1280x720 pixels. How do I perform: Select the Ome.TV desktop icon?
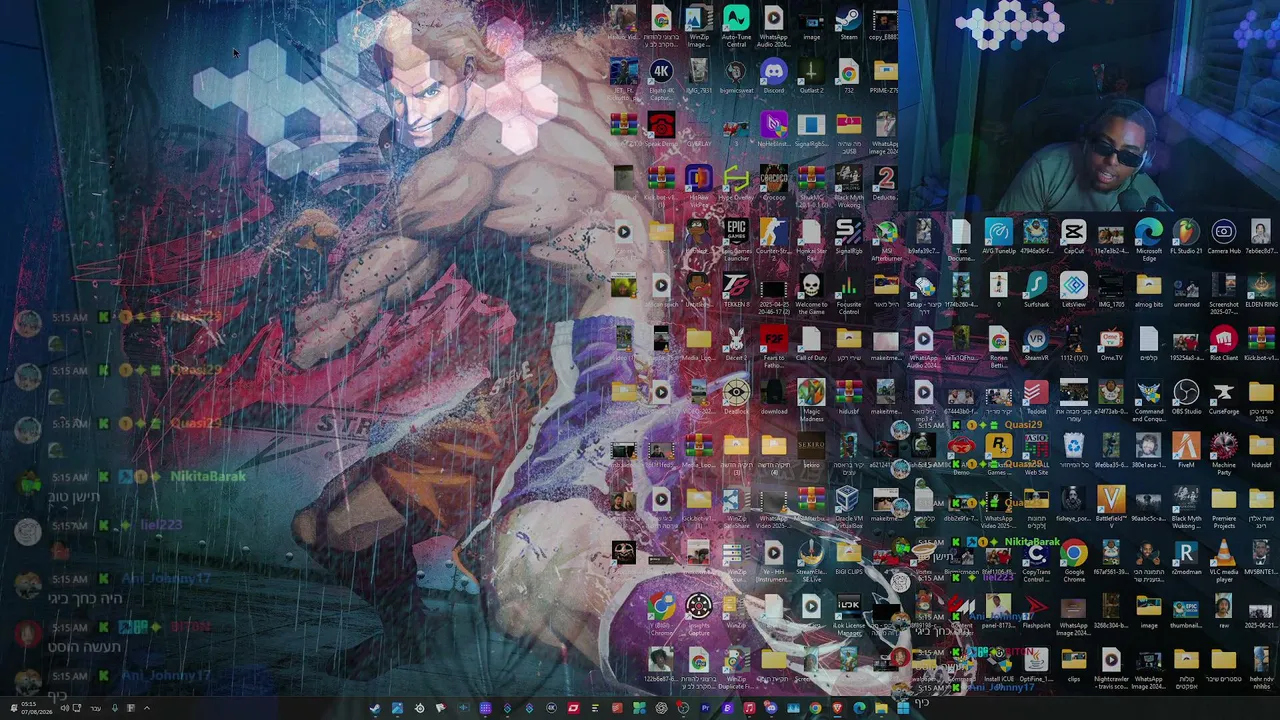(x=1111, y=345)
